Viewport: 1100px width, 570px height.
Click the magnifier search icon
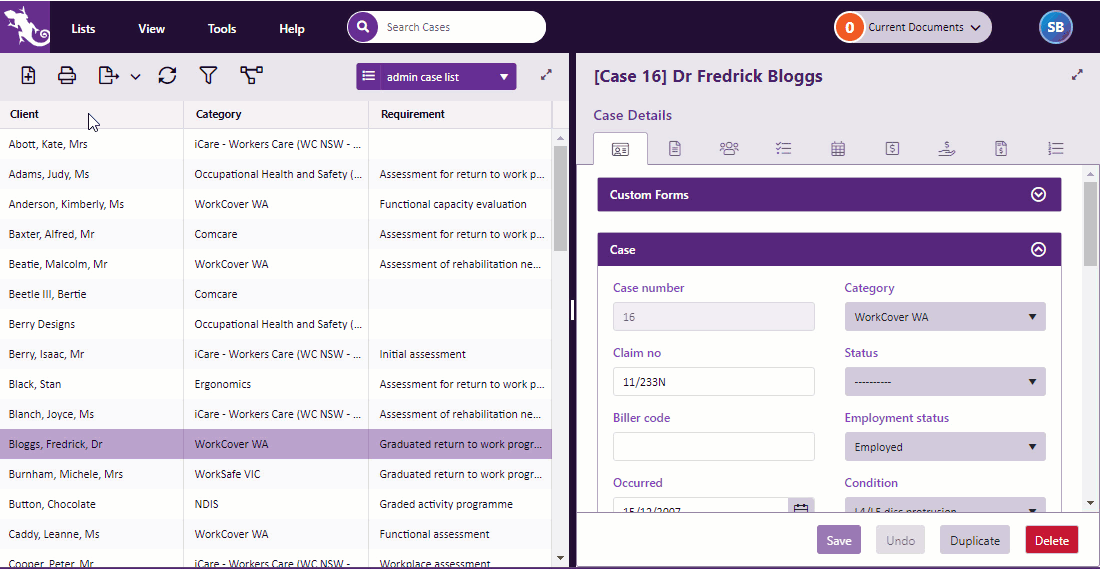coord(363,27)
